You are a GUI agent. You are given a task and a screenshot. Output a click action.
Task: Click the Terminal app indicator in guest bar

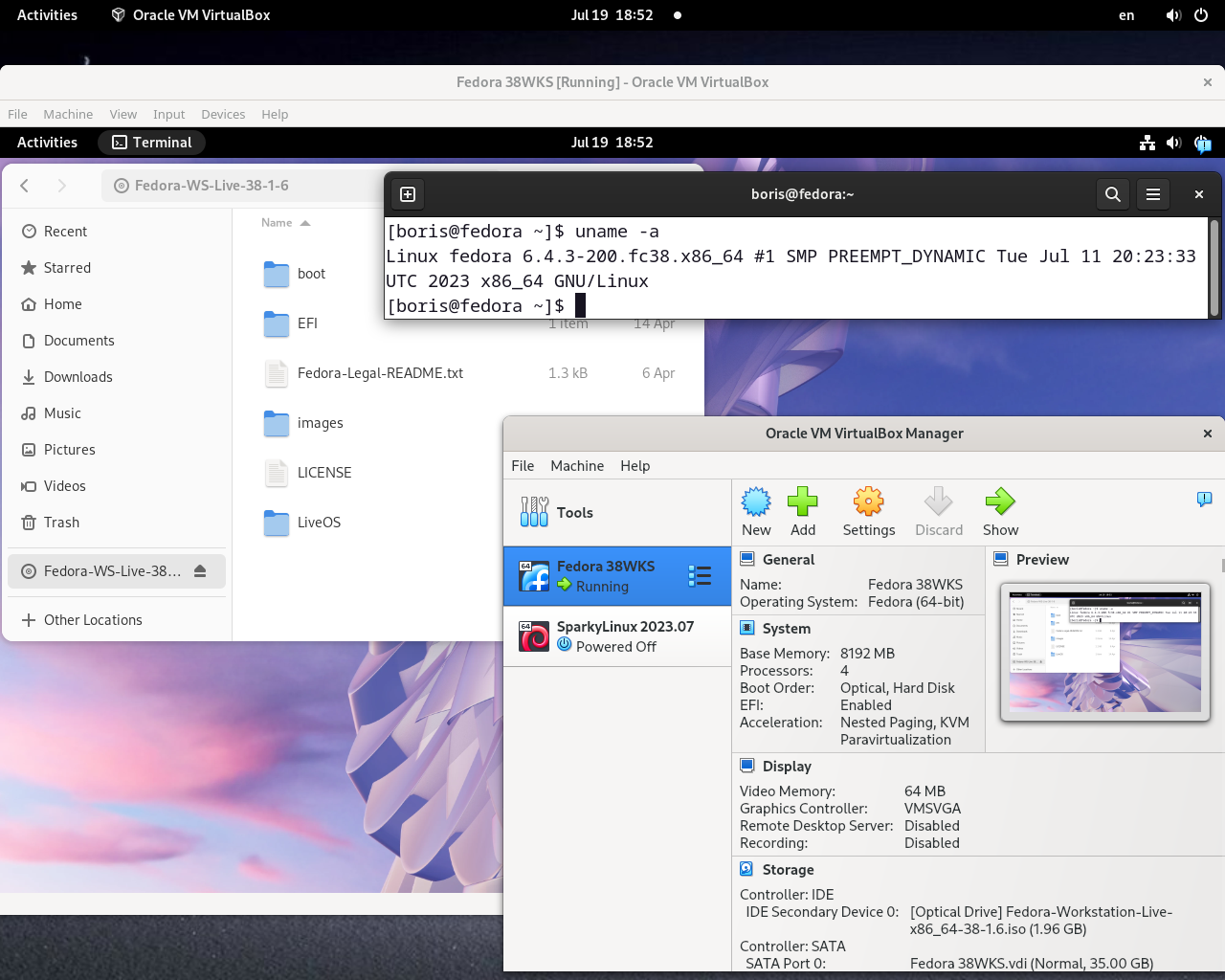point(152,143)
